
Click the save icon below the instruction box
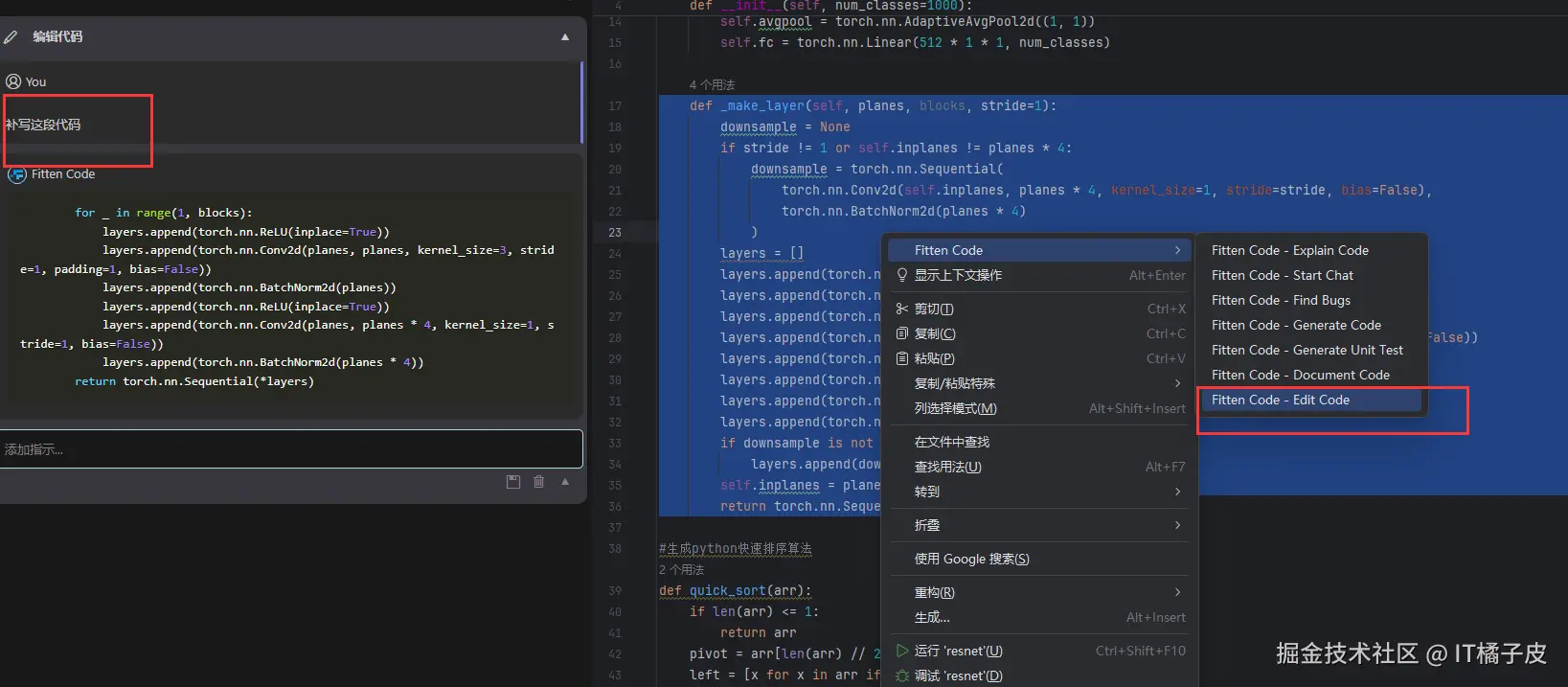[x=513, y=482]
